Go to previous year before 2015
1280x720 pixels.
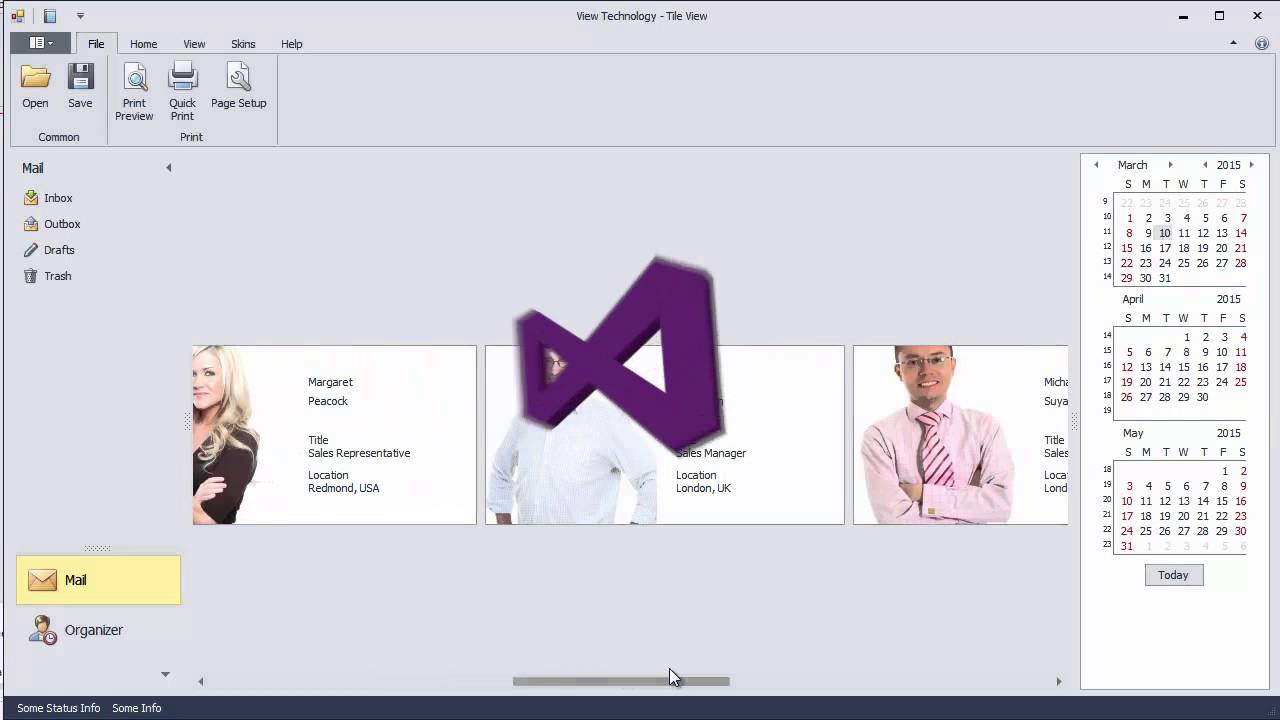coord(1205,165)
